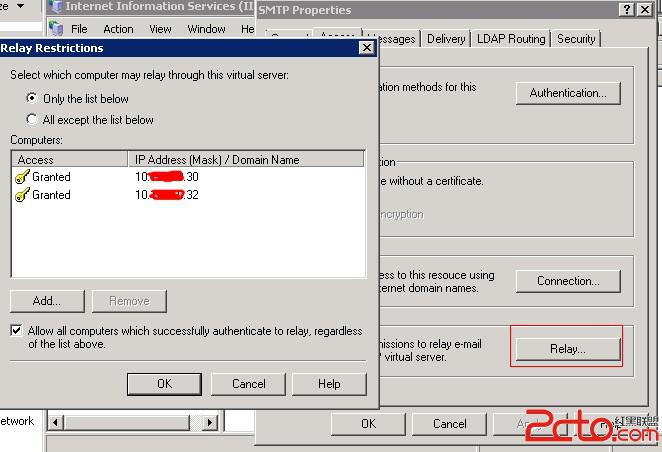Viewport: 662px width, 452px height.
Task: Click the Relay... button in SMTP Properties
Action: (x=568, y=349)
